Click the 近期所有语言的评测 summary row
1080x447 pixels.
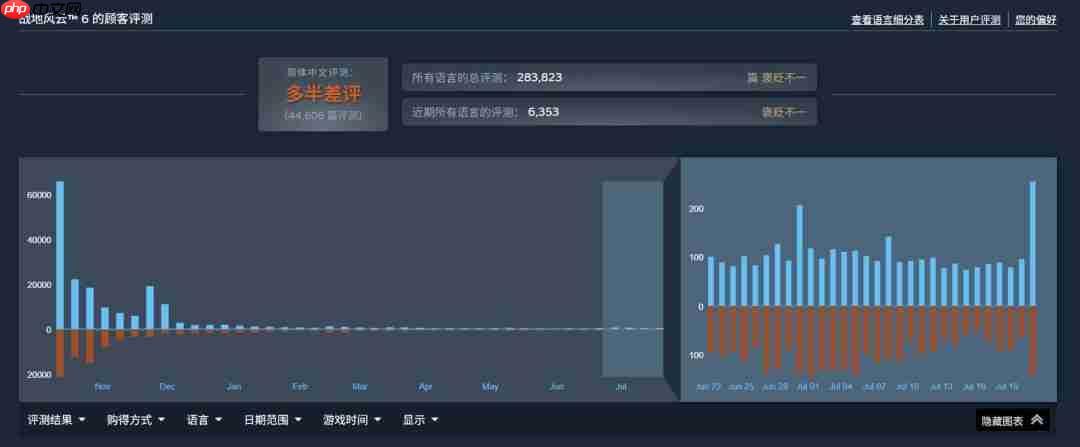click(x=610, y=112)
